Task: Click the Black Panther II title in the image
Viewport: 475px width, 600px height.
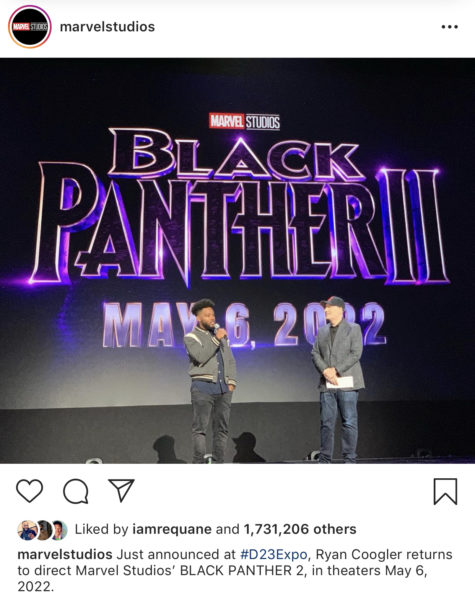Action: tap(239, 207)
